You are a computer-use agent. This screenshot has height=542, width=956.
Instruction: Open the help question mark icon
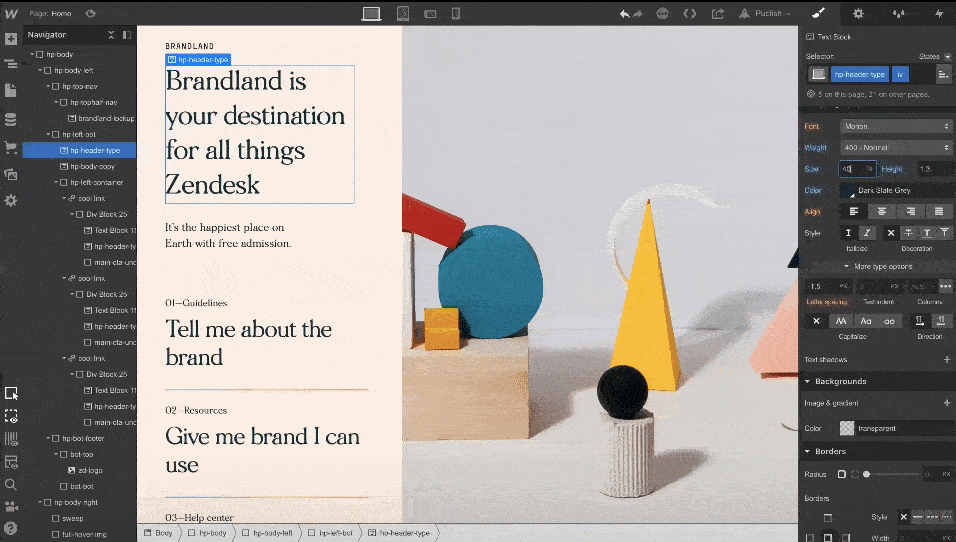11,529
